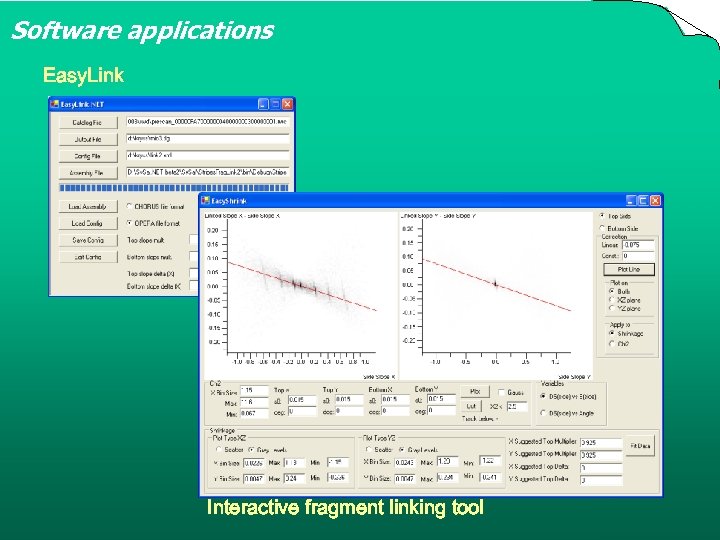The width and height of the screenshot is (720, 540).
Task: Click the EasyLink.NET title bar app icon
Action: 55,104
